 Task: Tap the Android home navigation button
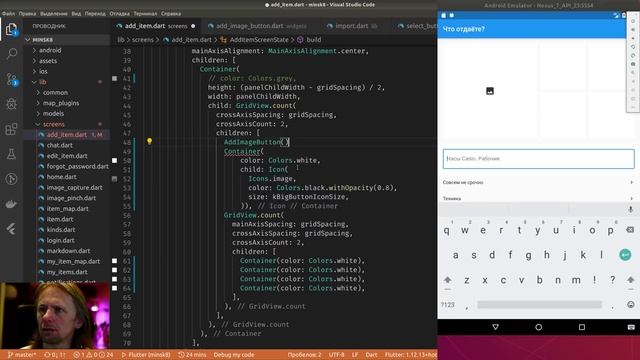(x=538, y=327)
